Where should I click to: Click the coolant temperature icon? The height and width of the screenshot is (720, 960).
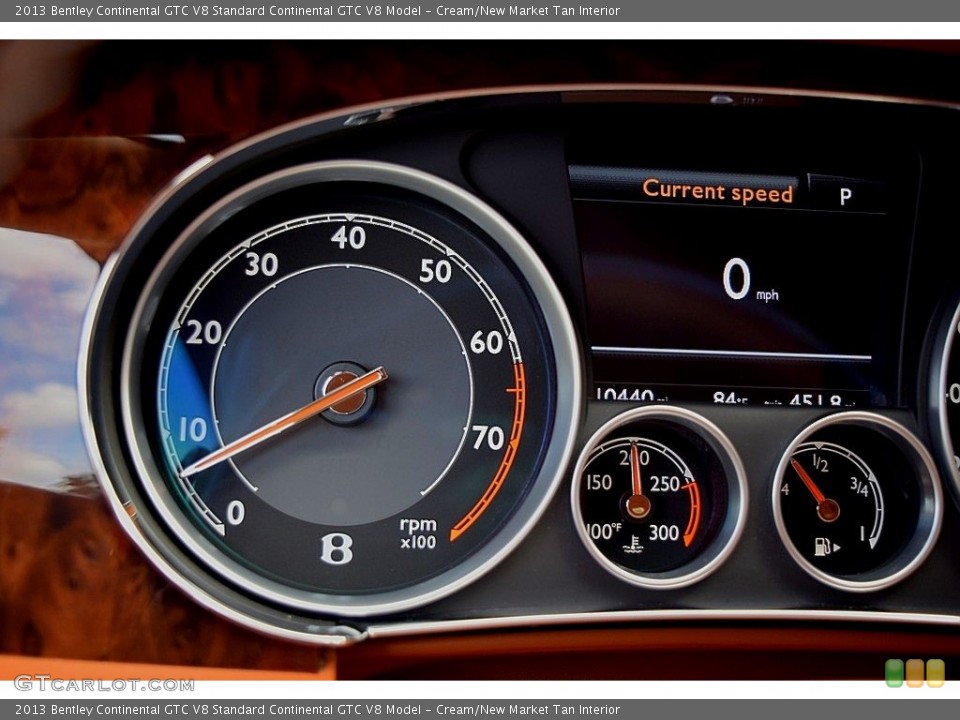(633, 544)
